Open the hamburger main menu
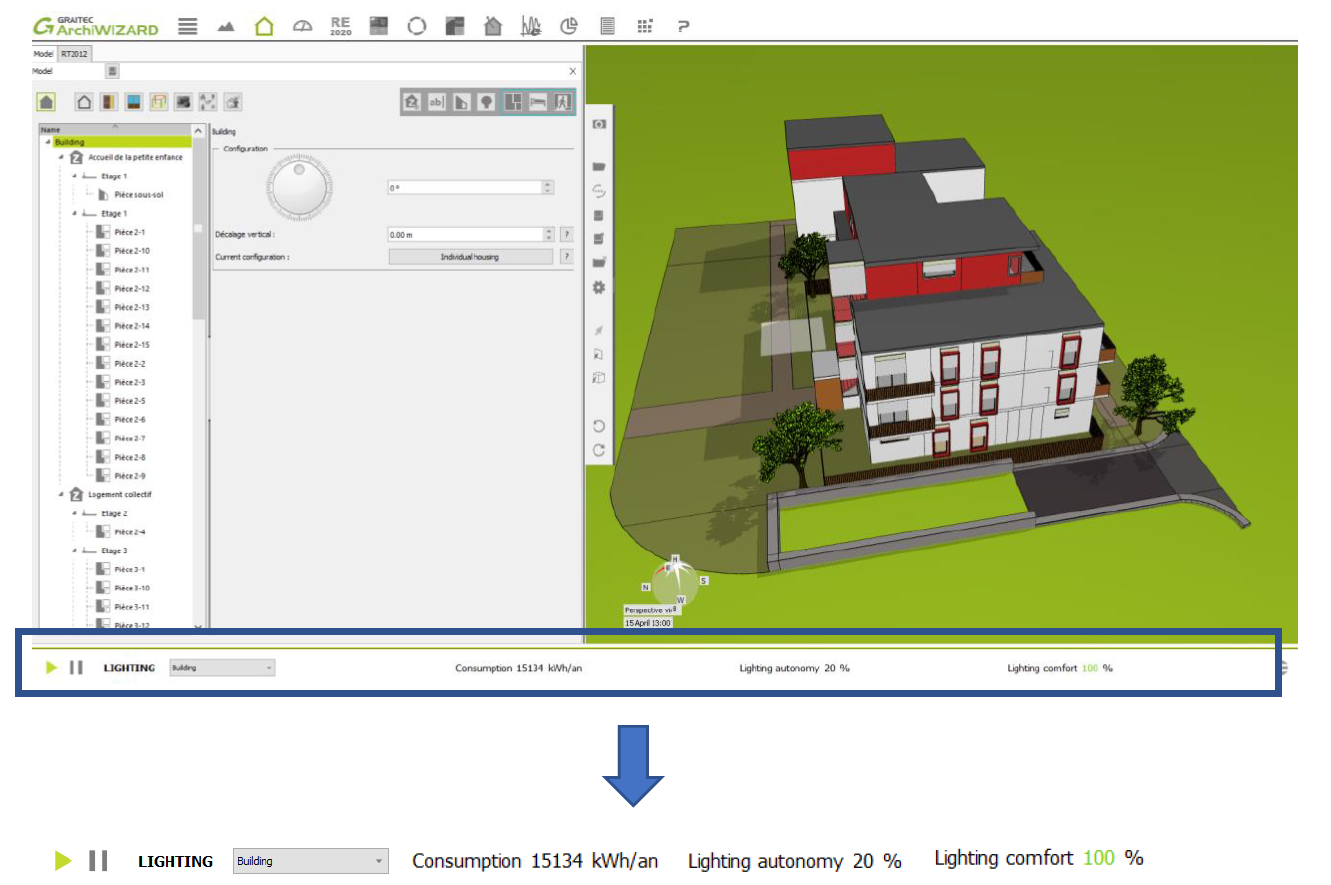1331x885 pixels. click(x=187, y=27)
